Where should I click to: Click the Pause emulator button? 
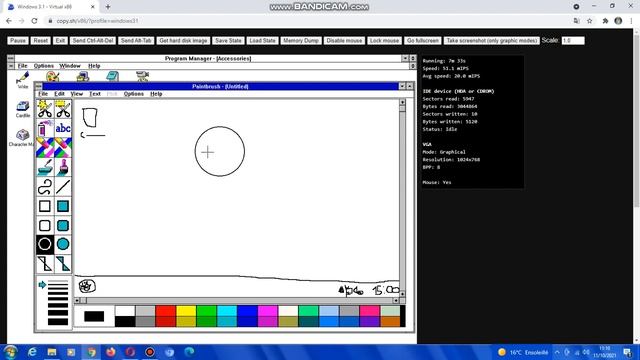tap(18, 40)
